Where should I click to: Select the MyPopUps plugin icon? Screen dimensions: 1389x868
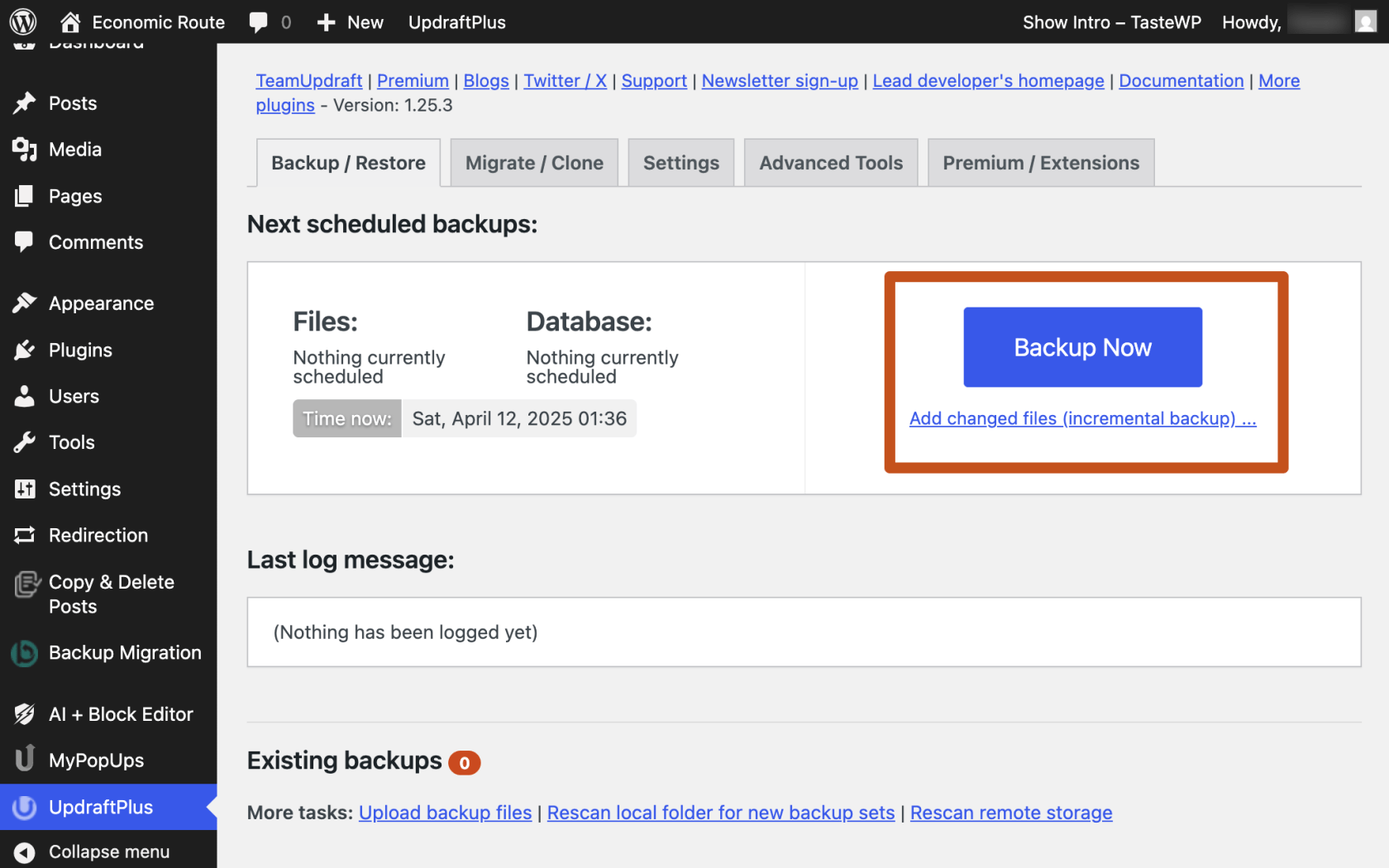pyautogui.click(x=26, y=760)
